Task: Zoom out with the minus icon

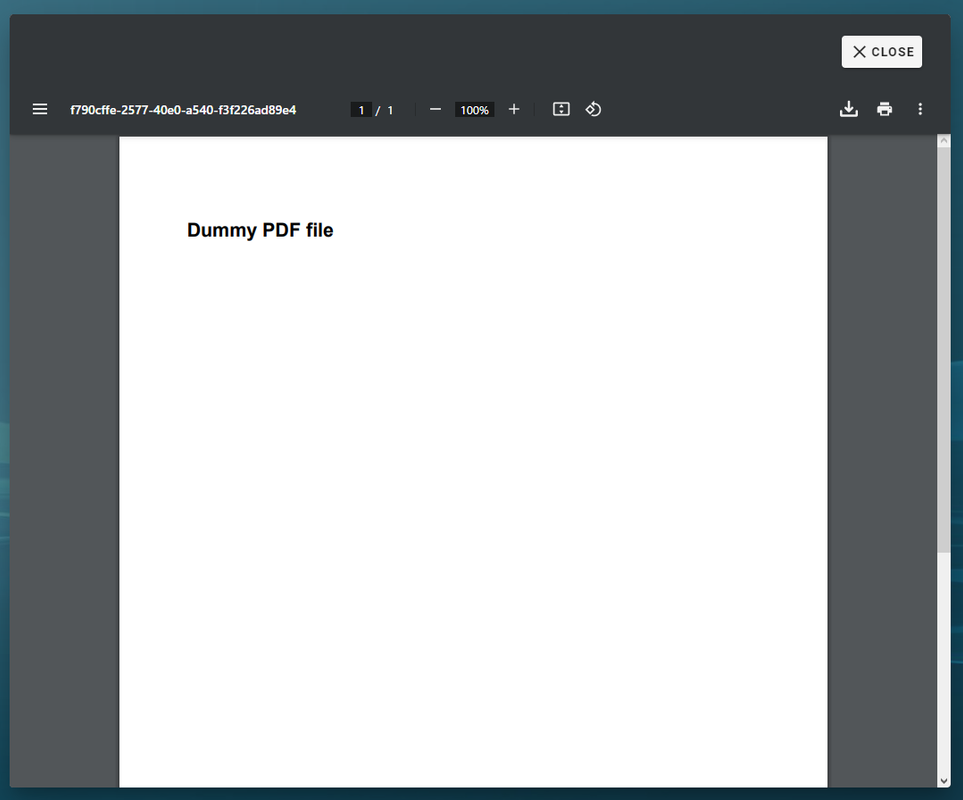Action: (x=435, y=109)
